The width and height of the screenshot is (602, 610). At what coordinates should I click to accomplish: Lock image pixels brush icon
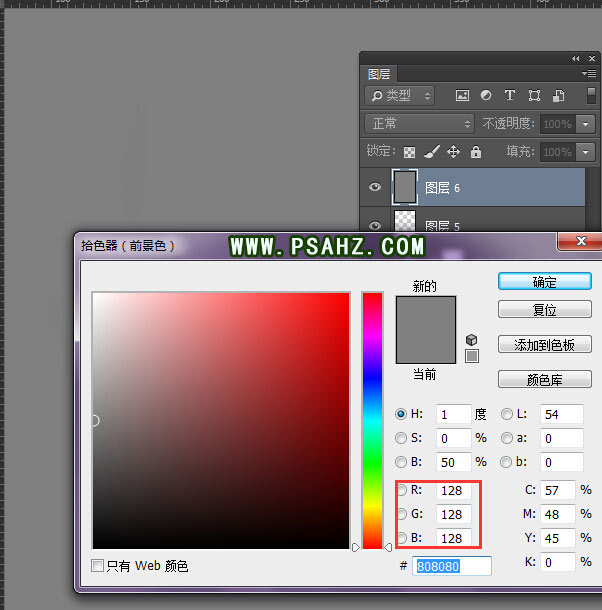pos(431,152)
